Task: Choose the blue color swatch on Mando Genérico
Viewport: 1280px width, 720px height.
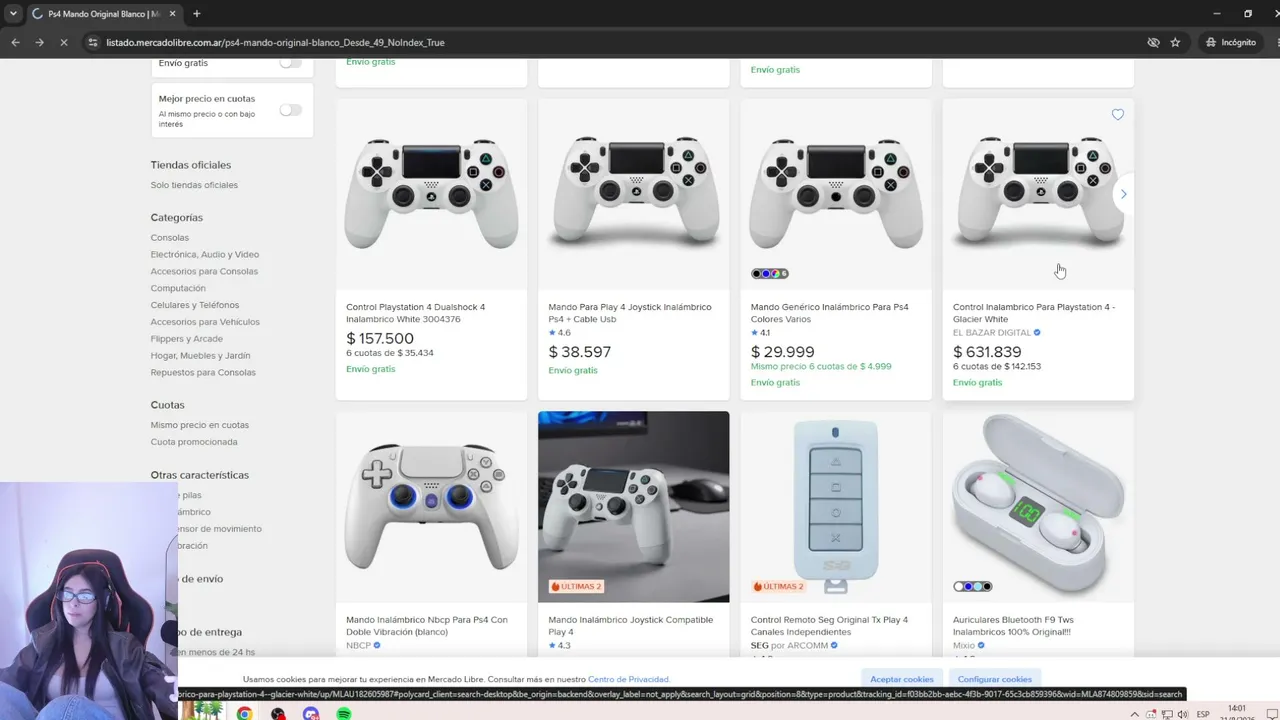Action: pos(766,273)
